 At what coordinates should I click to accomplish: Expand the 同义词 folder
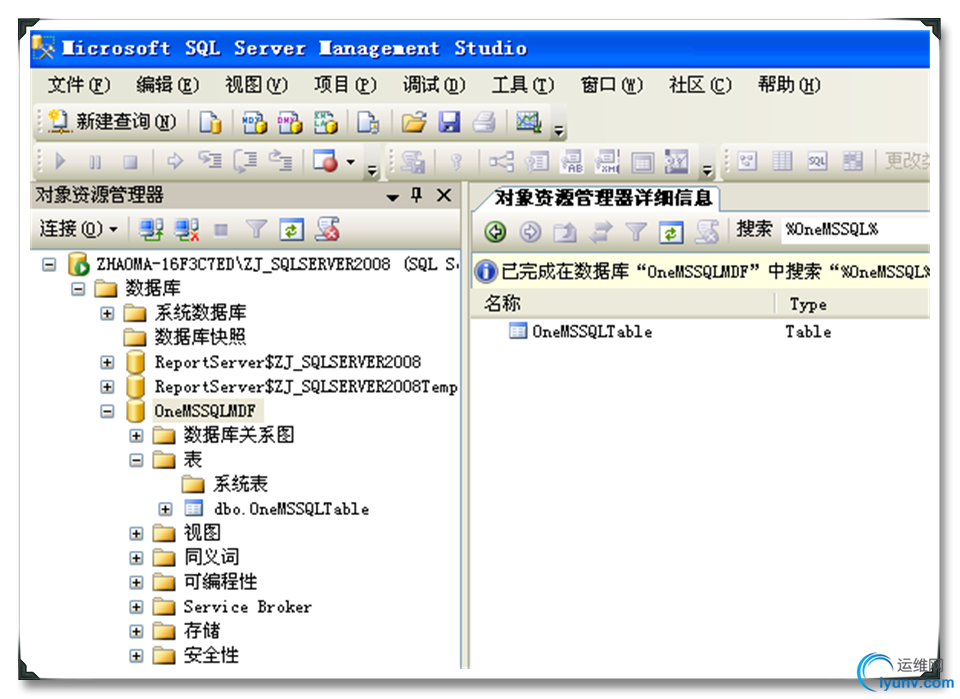pos(136,558)
